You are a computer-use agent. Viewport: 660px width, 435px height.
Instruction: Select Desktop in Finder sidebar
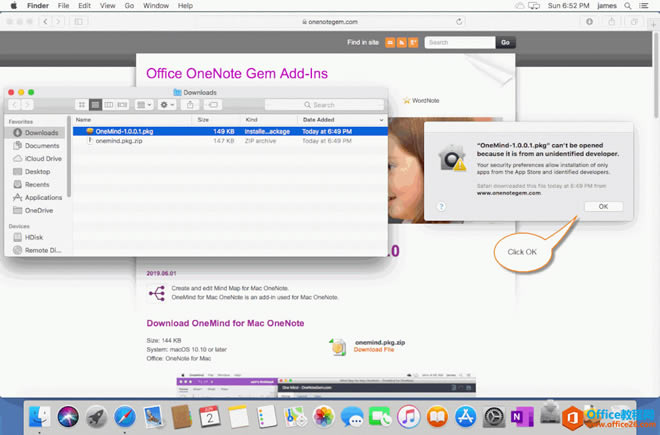tap(32, 171)
